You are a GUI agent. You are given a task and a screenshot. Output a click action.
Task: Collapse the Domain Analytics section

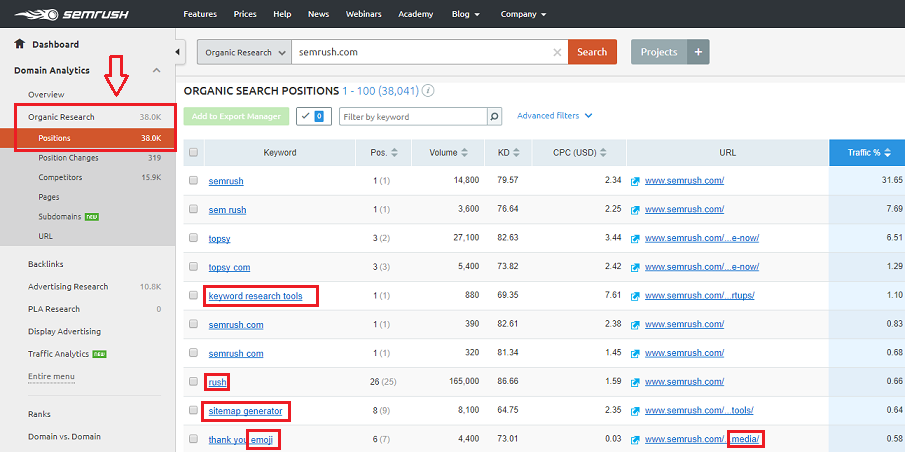[x=156, y=70]
